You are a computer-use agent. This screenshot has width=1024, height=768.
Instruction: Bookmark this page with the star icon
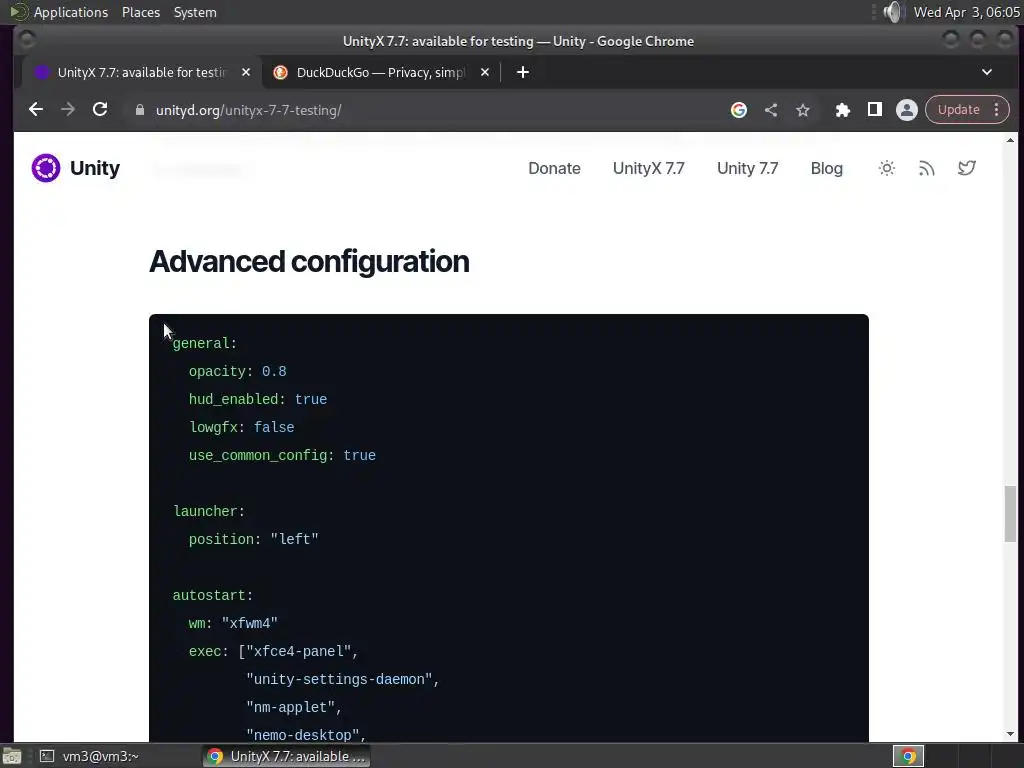[x=803, y=110]
